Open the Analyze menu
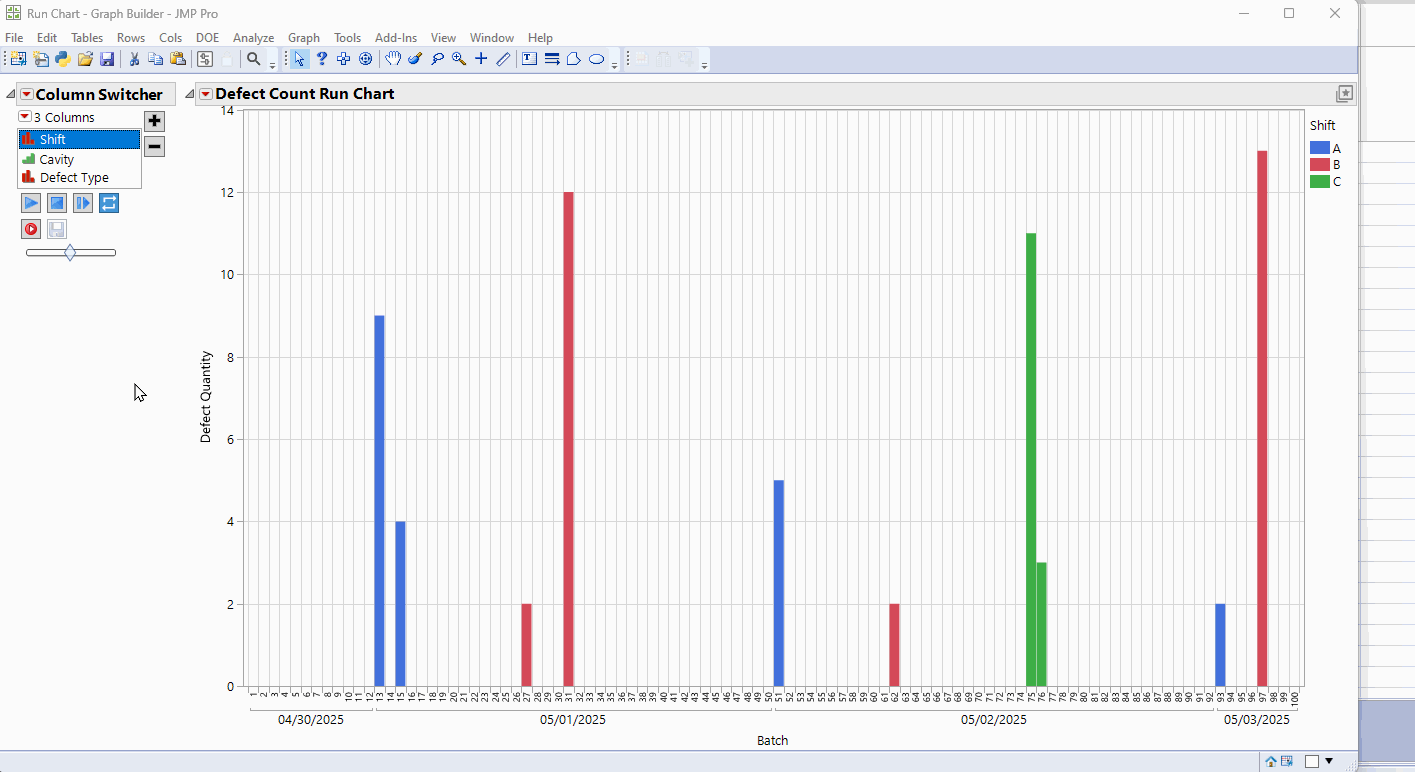The height and width of the screenshot is (772, 1415). coord(253,37)
